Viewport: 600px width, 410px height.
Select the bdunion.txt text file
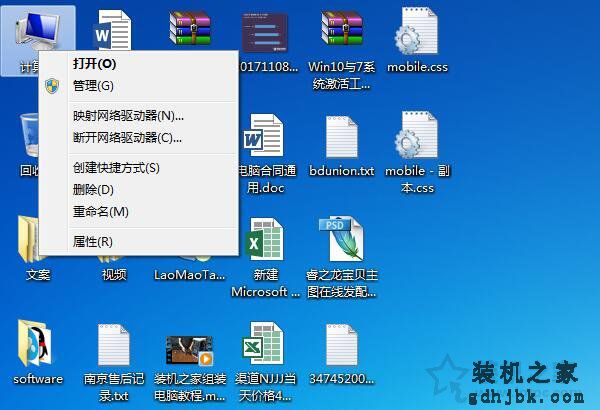point(341,146)
